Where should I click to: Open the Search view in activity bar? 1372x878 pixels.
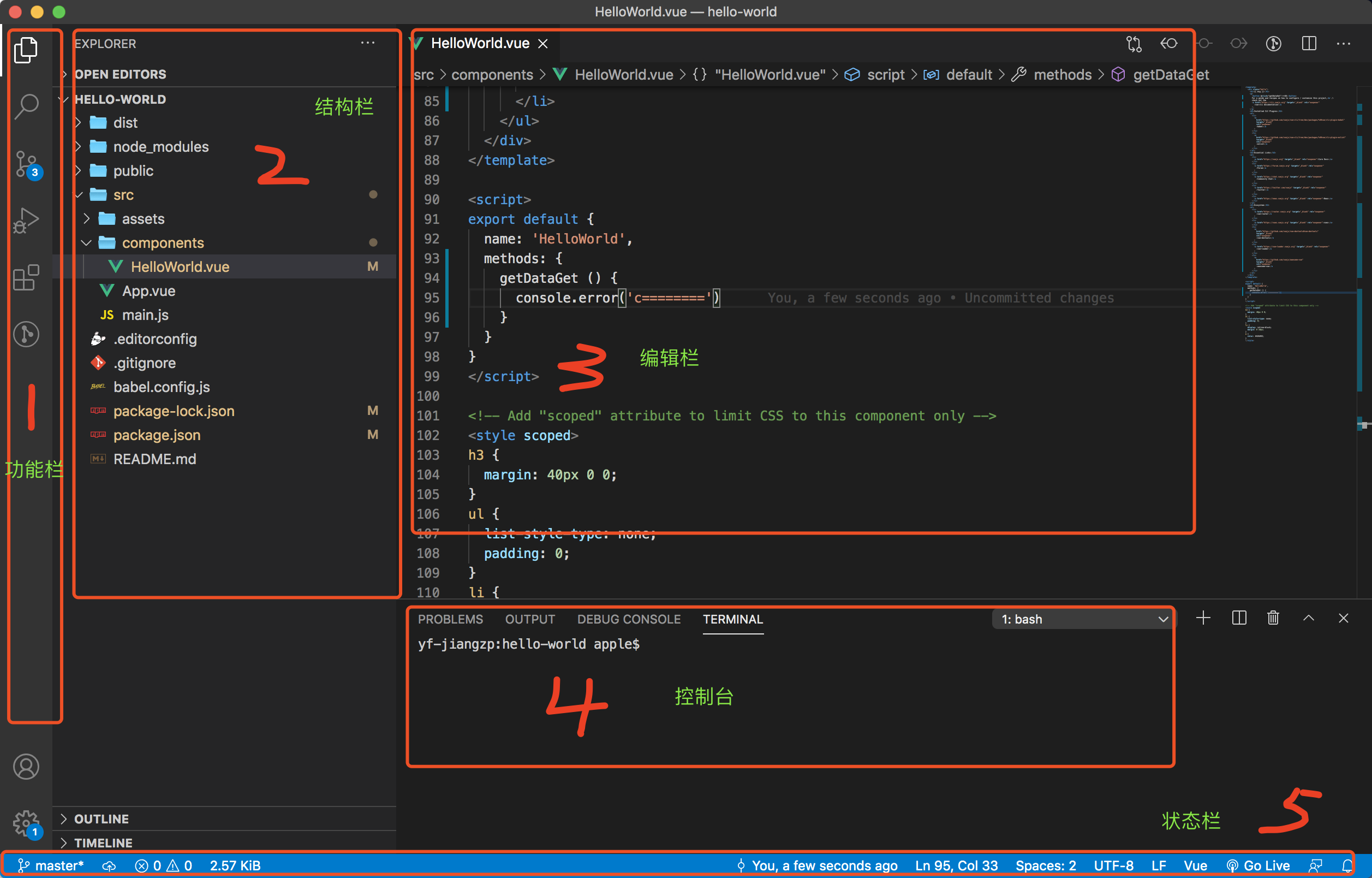26,106
